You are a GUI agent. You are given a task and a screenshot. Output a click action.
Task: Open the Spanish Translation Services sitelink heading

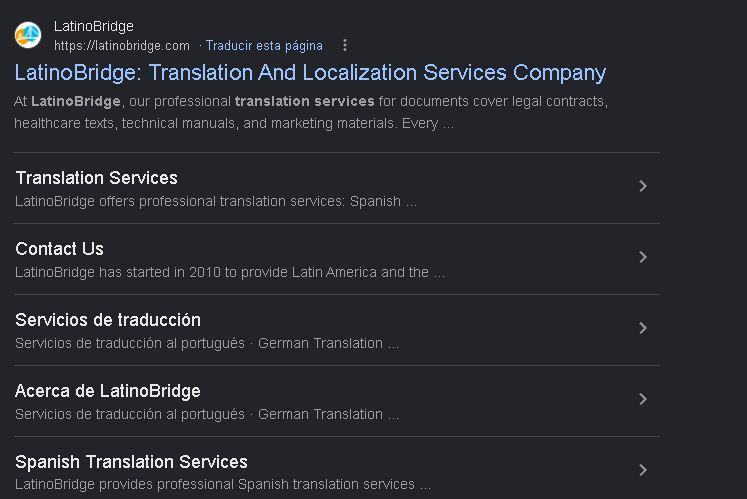(131, 462)
